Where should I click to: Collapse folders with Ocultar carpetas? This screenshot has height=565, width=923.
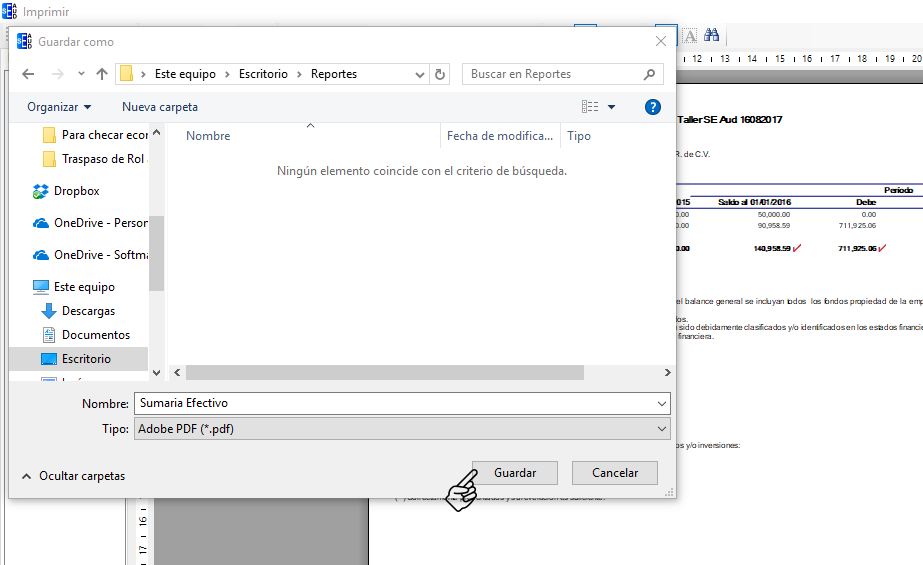pyautogui.click(x=73, y=476)
